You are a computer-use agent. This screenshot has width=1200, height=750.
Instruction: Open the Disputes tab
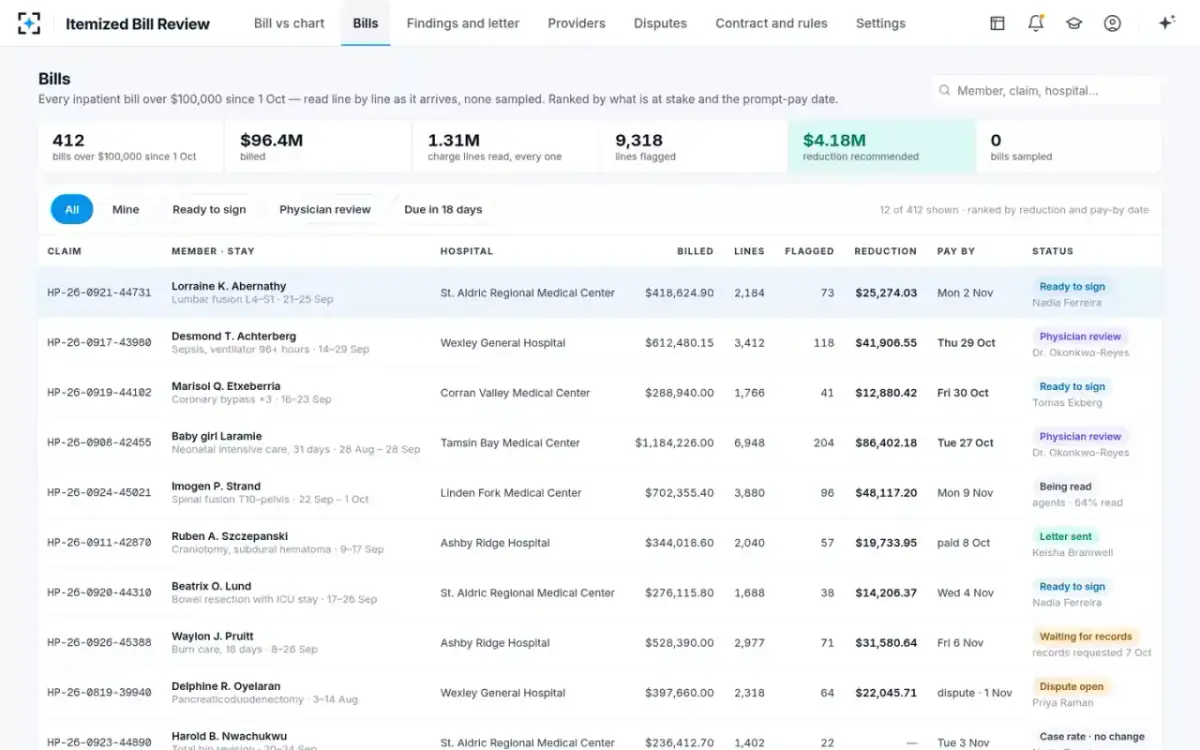pos(660,23)
